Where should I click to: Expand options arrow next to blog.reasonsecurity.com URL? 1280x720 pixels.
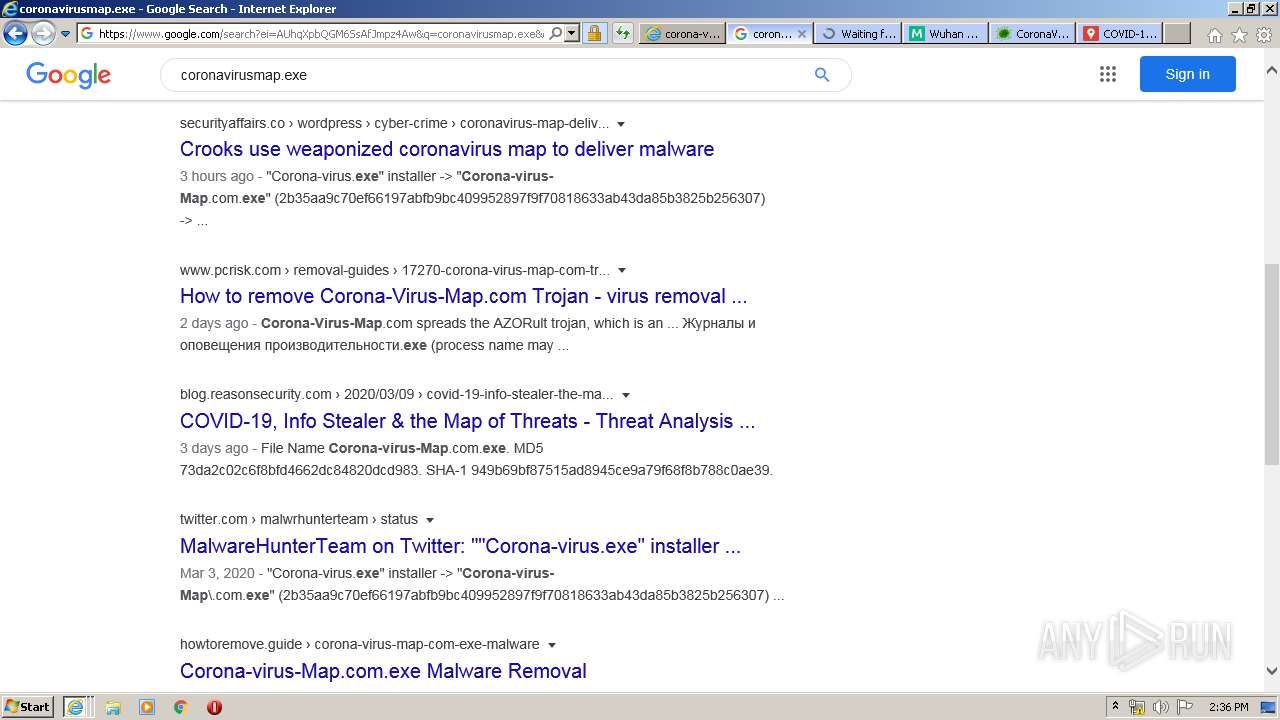tap(626, 395)
